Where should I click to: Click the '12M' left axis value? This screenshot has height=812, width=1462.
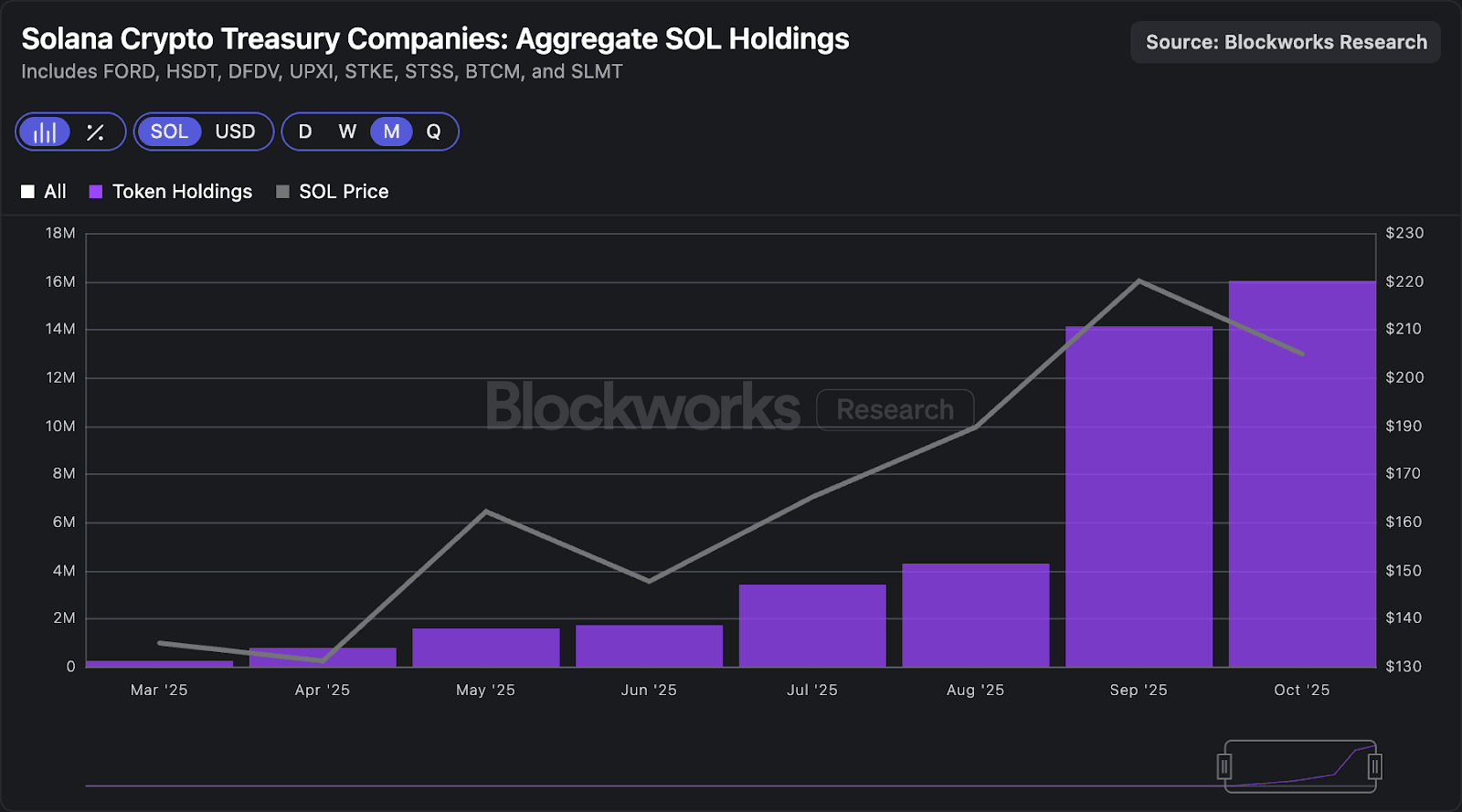60,378
